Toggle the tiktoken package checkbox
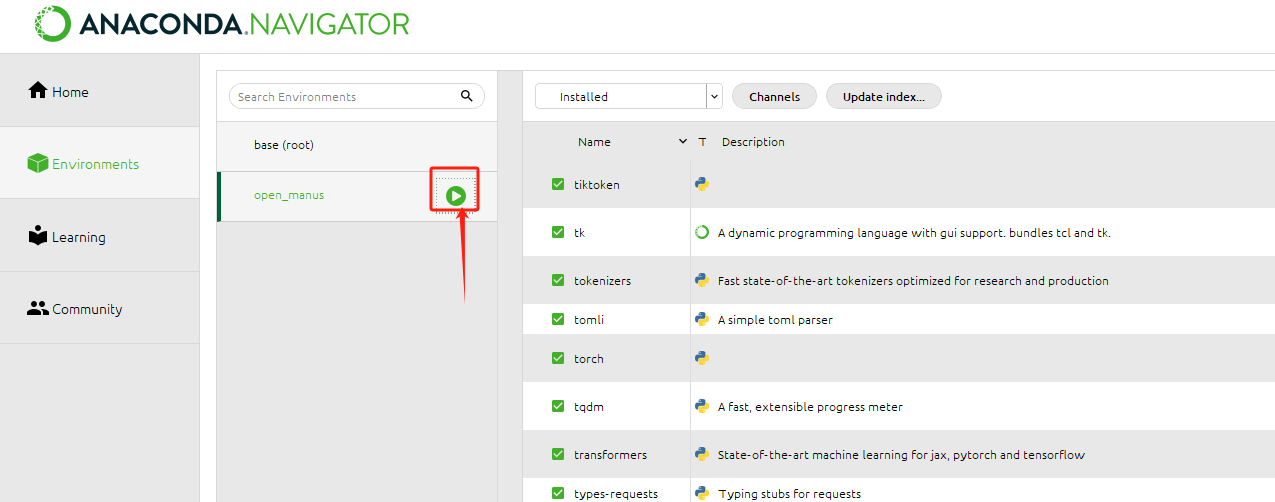Viewport: 1275px width, 502px height. [x=558, y=184]
